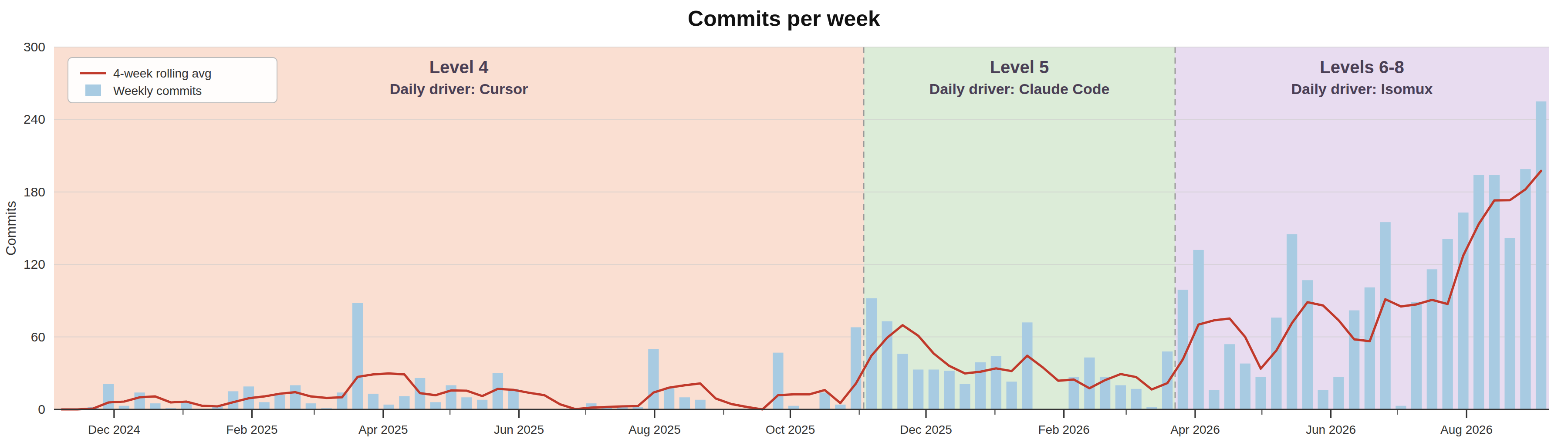Image resolution: width=1568 pixels, height=446 pixels.
Task: Click the red line sample in the legend
Action: click(x=93, y=74)
